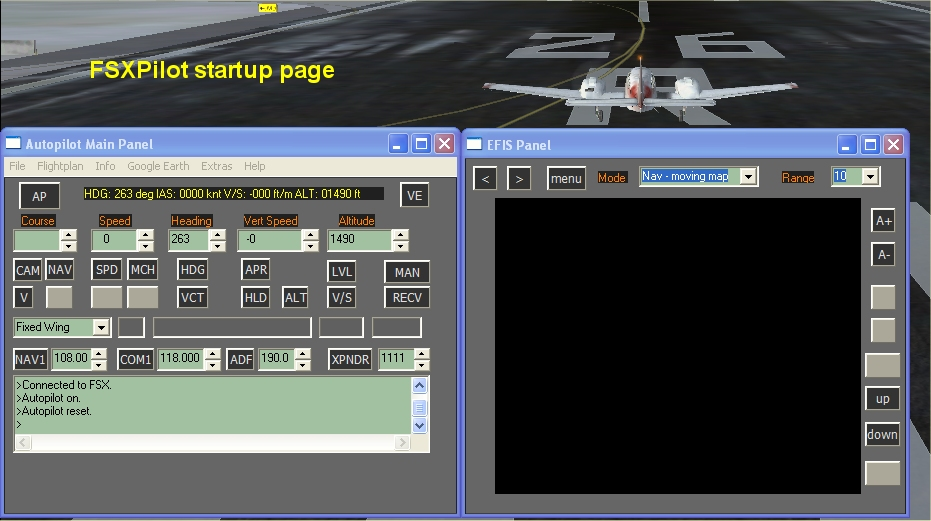Click the RECV button
931x521 pixels.
coord(407,298)
